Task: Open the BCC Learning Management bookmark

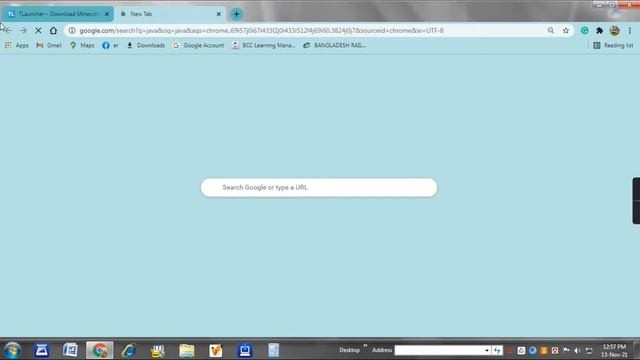Action: coord(264,45)
